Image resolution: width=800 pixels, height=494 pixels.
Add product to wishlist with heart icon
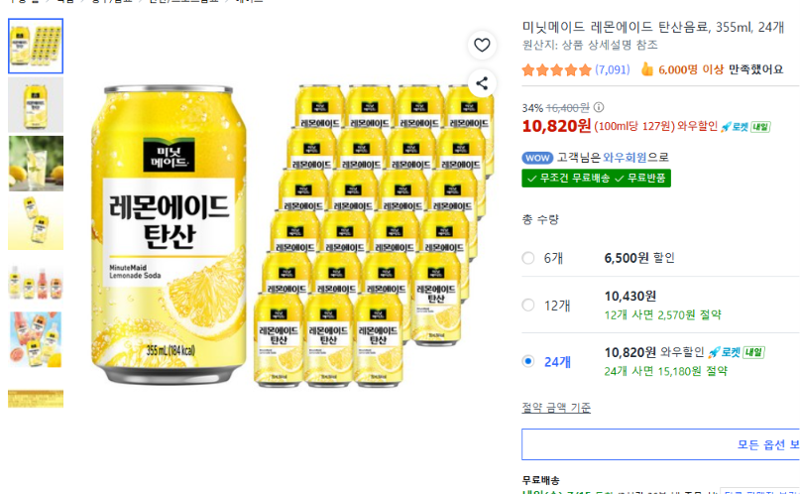coord(482,45)
